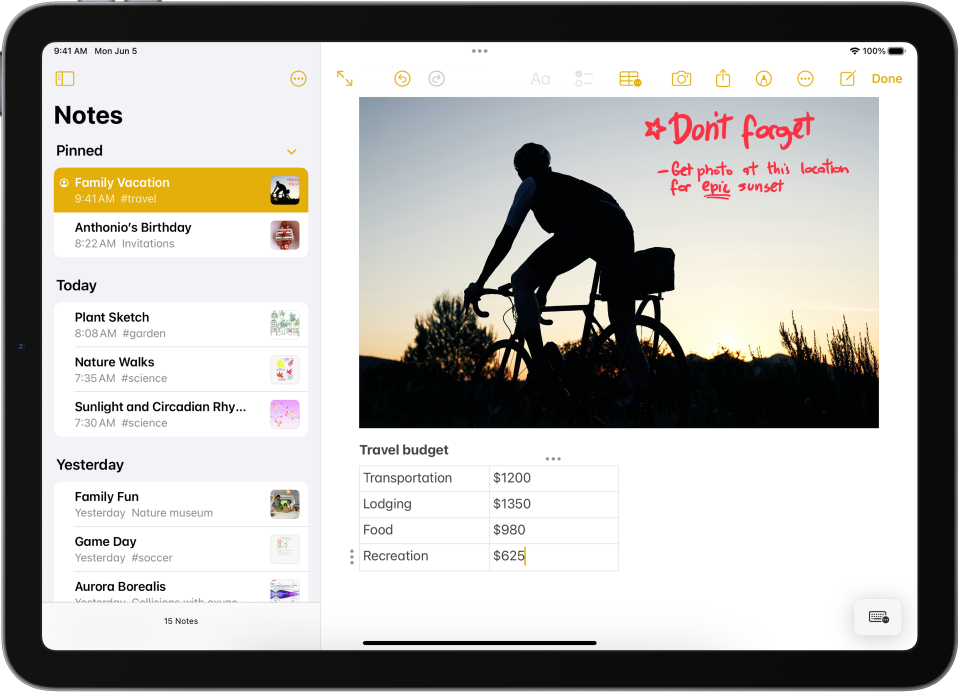Open the Game Day note
The width and height of the screenshot is (958, 692).
181,549
